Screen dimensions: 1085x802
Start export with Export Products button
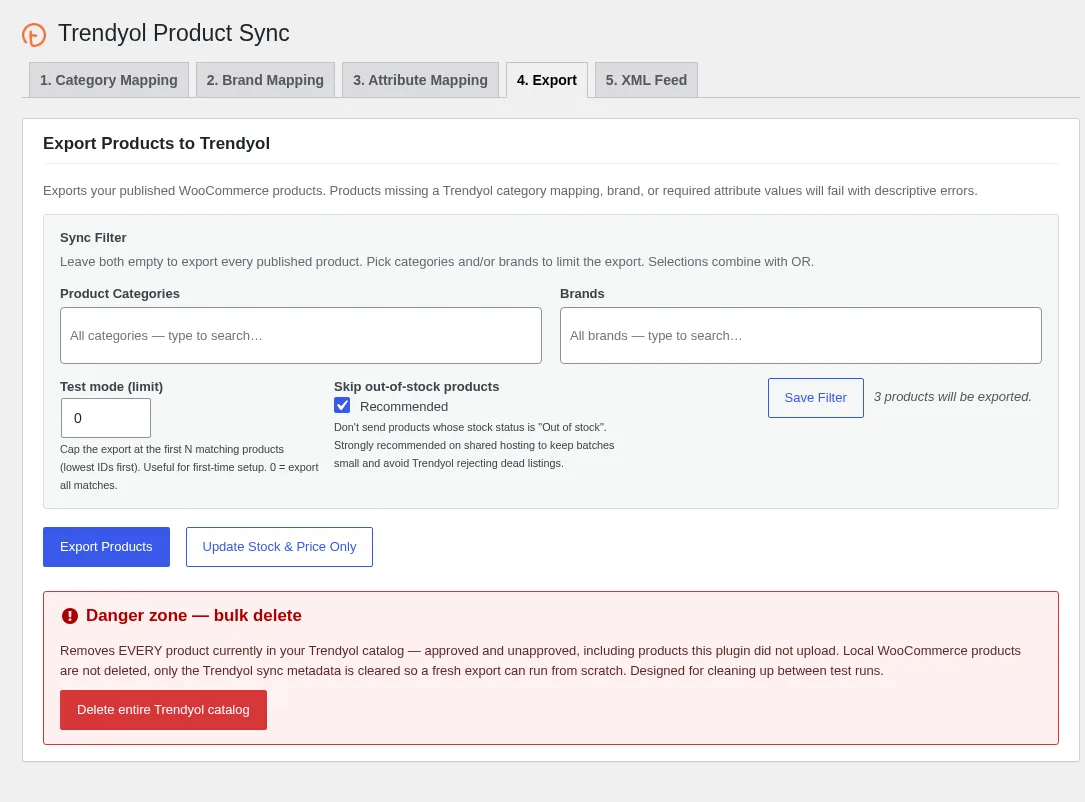(x=107, y=547)
